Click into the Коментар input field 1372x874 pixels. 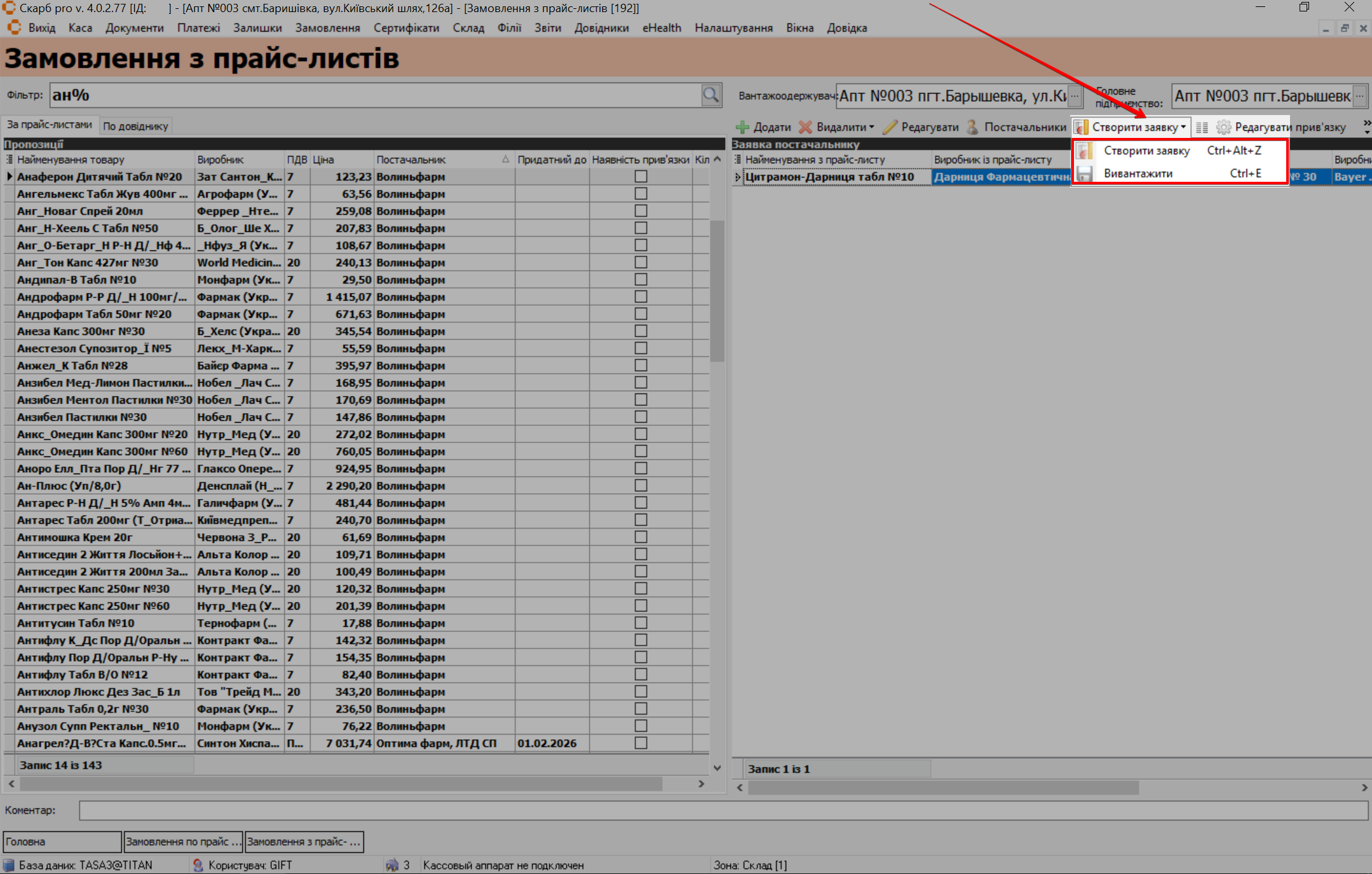tap(723, 810)
